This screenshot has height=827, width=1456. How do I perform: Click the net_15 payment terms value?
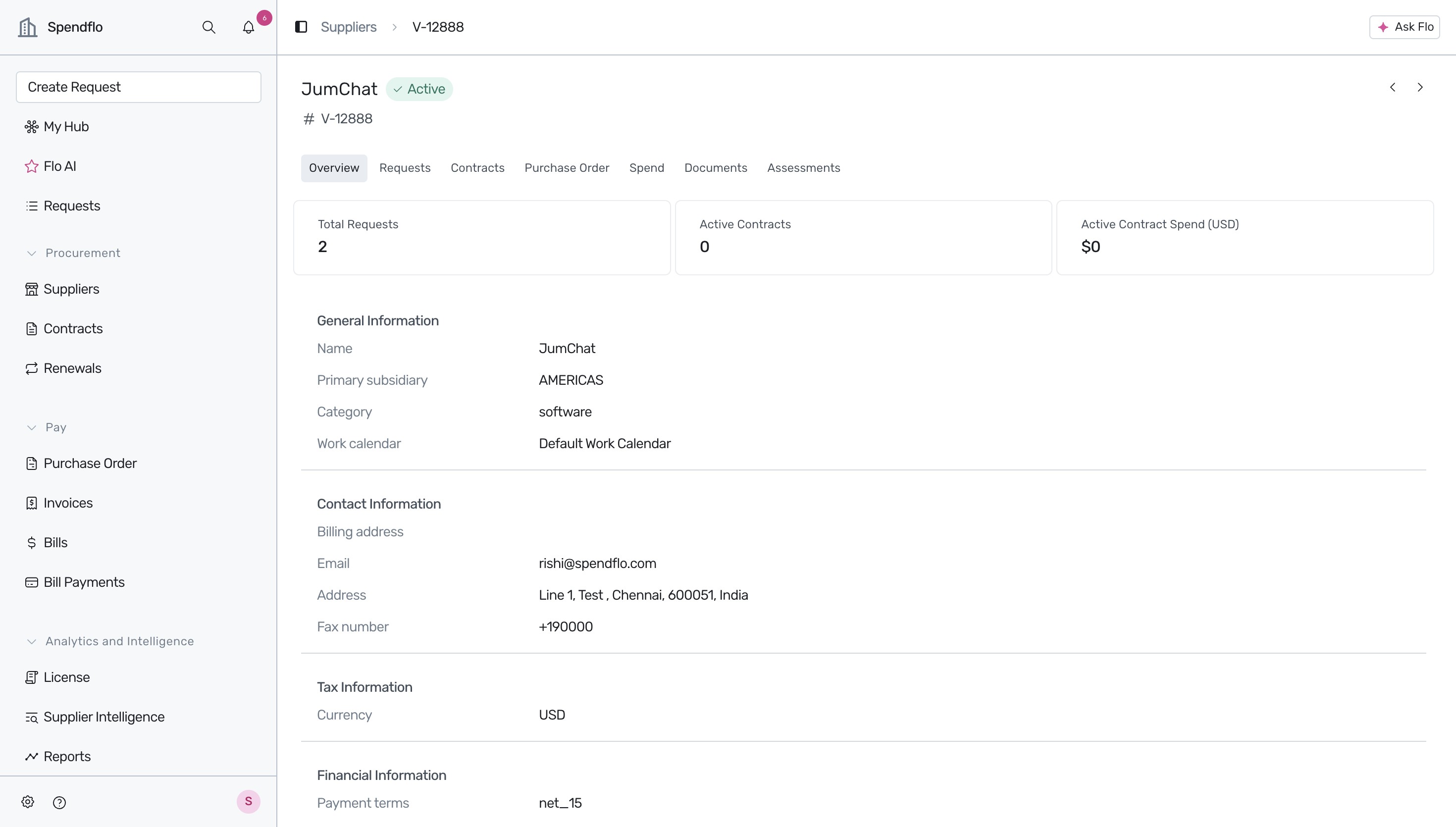pyautogui.click(x=560, y=803)
